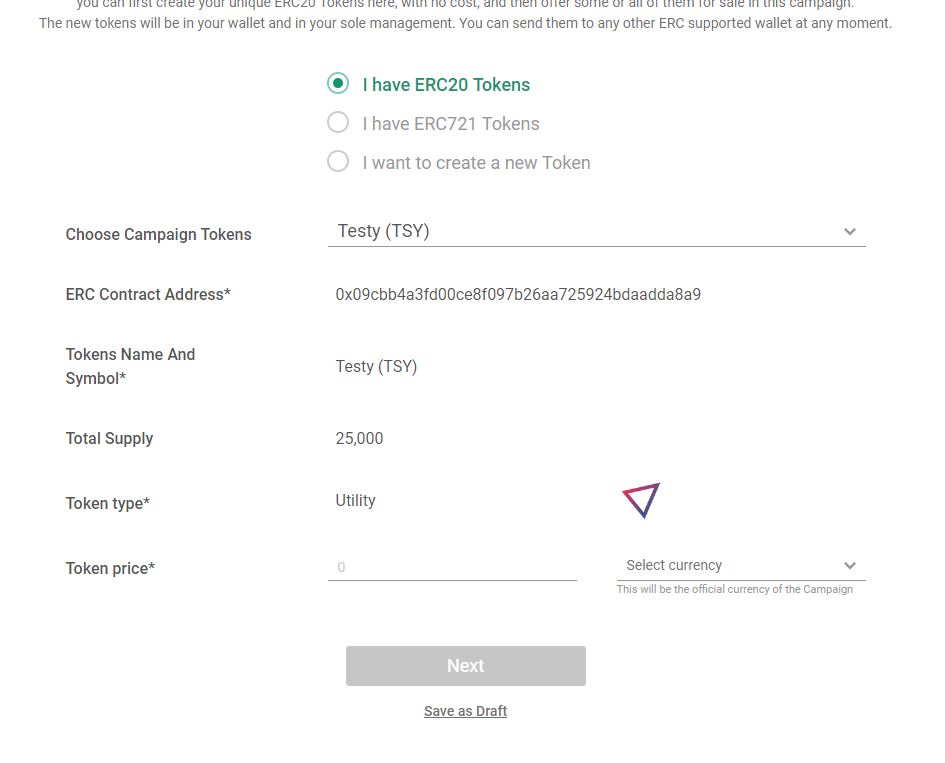Screen dimensions: 945x763
Task: Click the I have ERC721 Tokens label text
Action: point(451,124)
